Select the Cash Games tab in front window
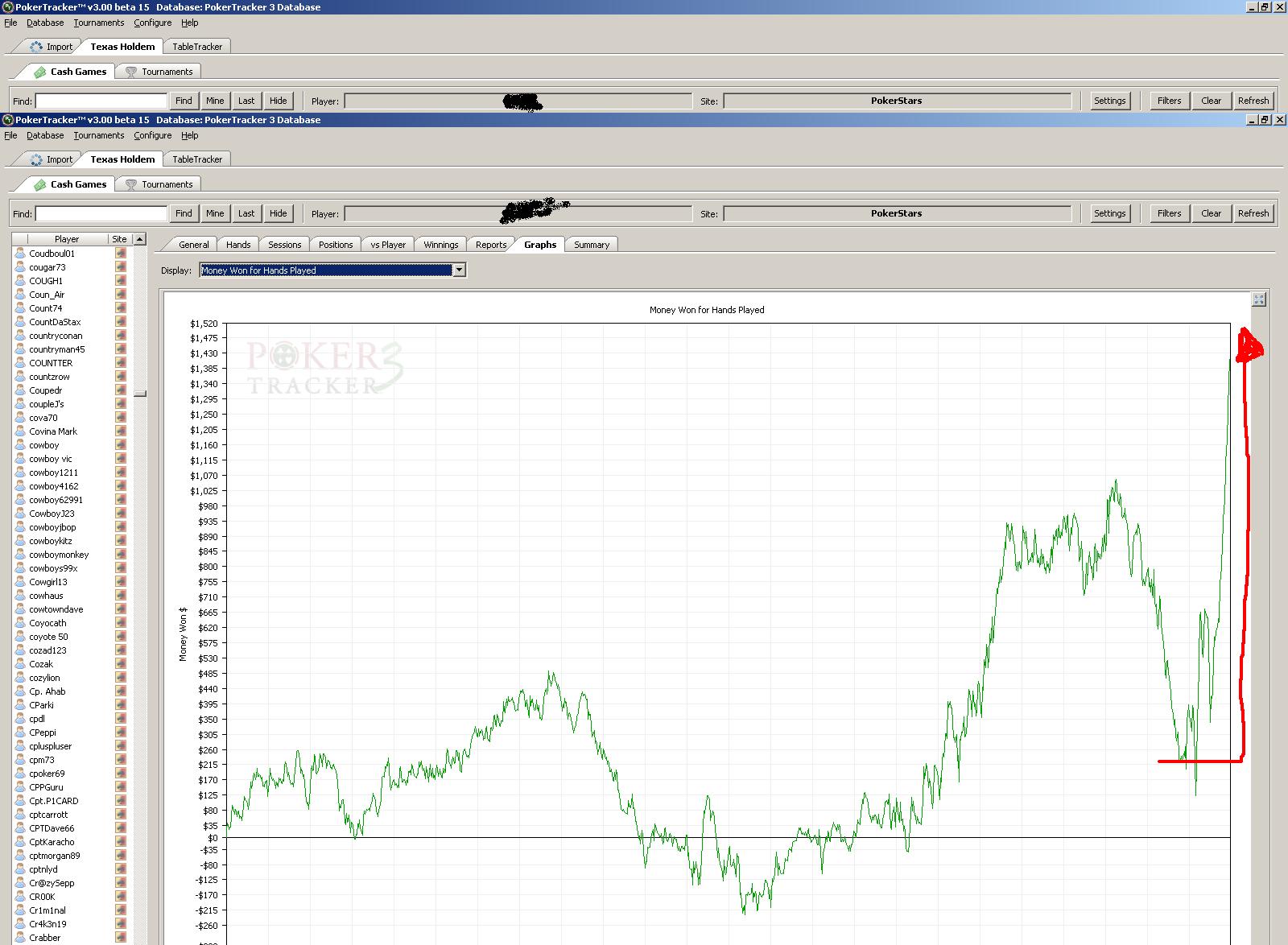1288x945 pixels. pos(70,184)
